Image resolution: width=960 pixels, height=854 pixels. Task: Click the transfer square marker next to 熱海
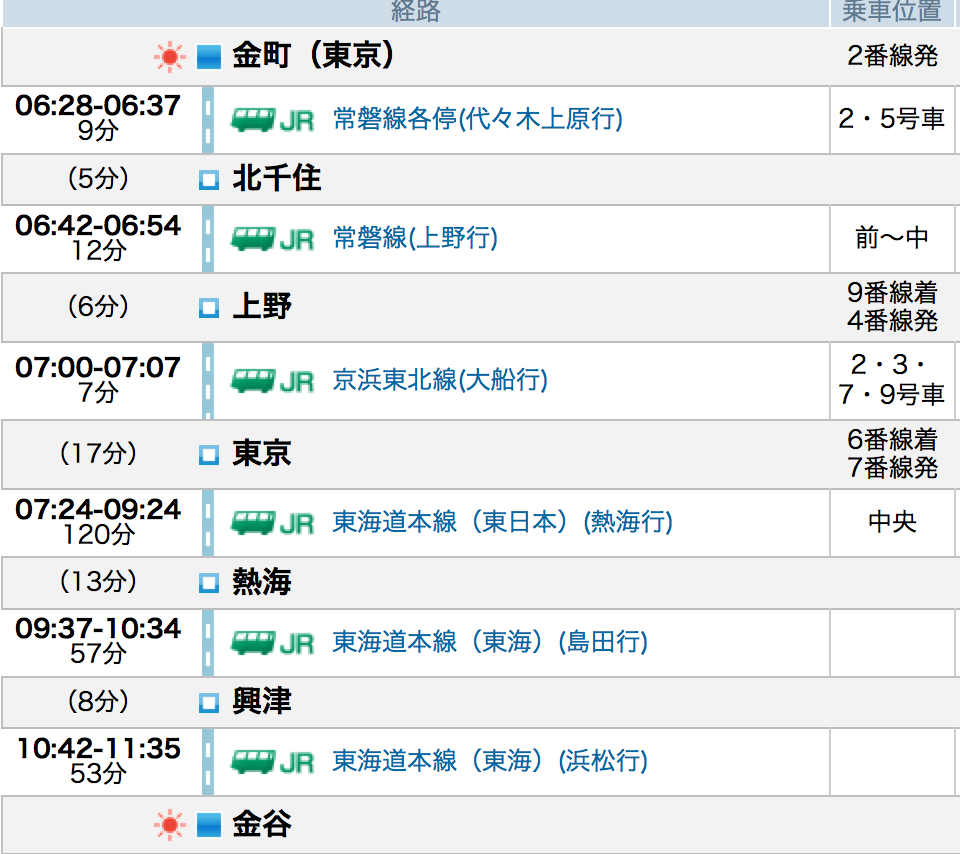coord(209,583)
